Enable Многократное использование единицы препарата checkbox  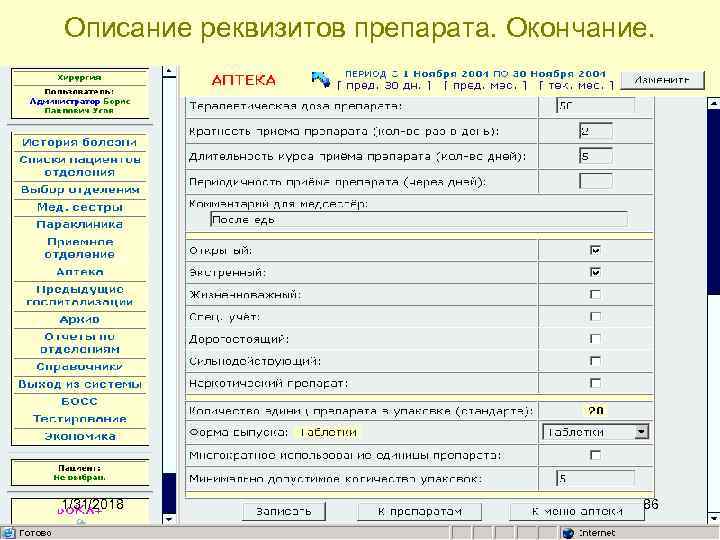click(x=595, y=455)
